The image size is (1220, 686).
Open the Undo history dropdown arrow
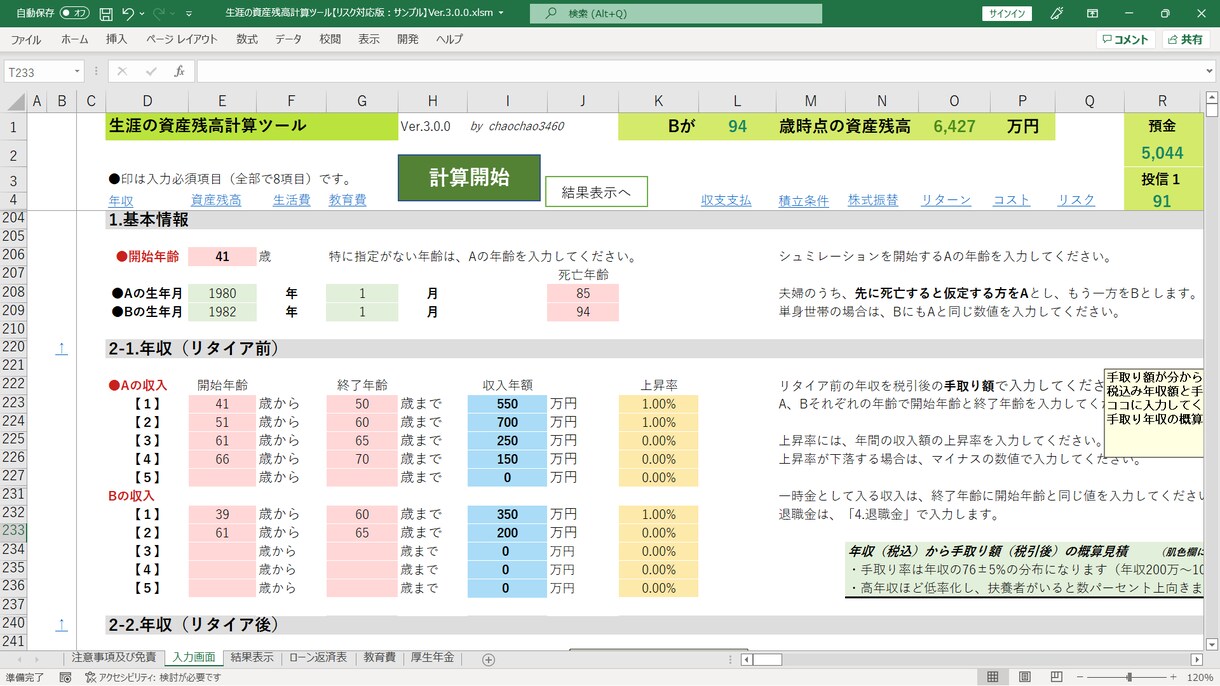coord(143,14)
